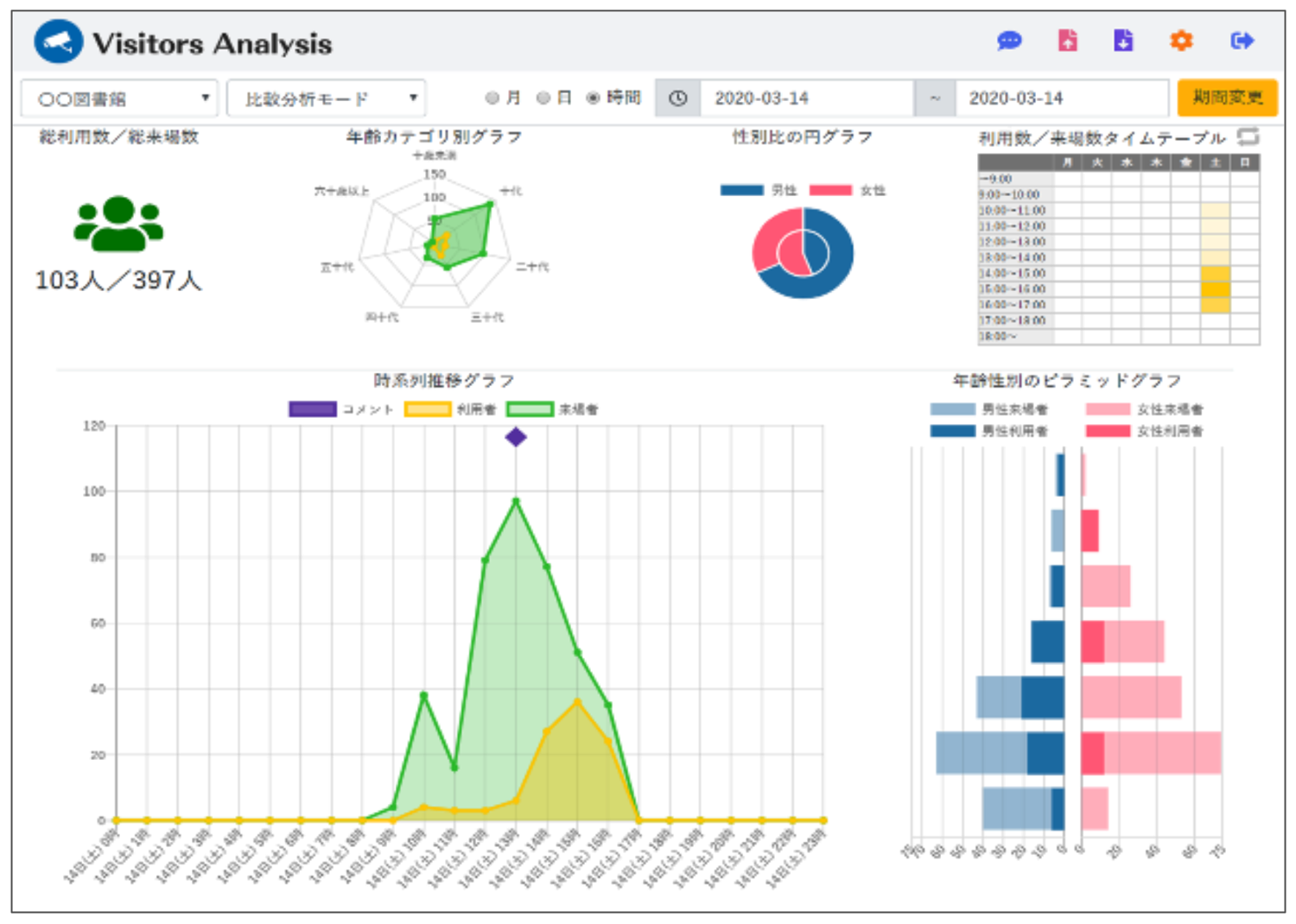1296x924 pixels.
Task: Select the purple diamond comment marker
Action: tap(516, 437)
